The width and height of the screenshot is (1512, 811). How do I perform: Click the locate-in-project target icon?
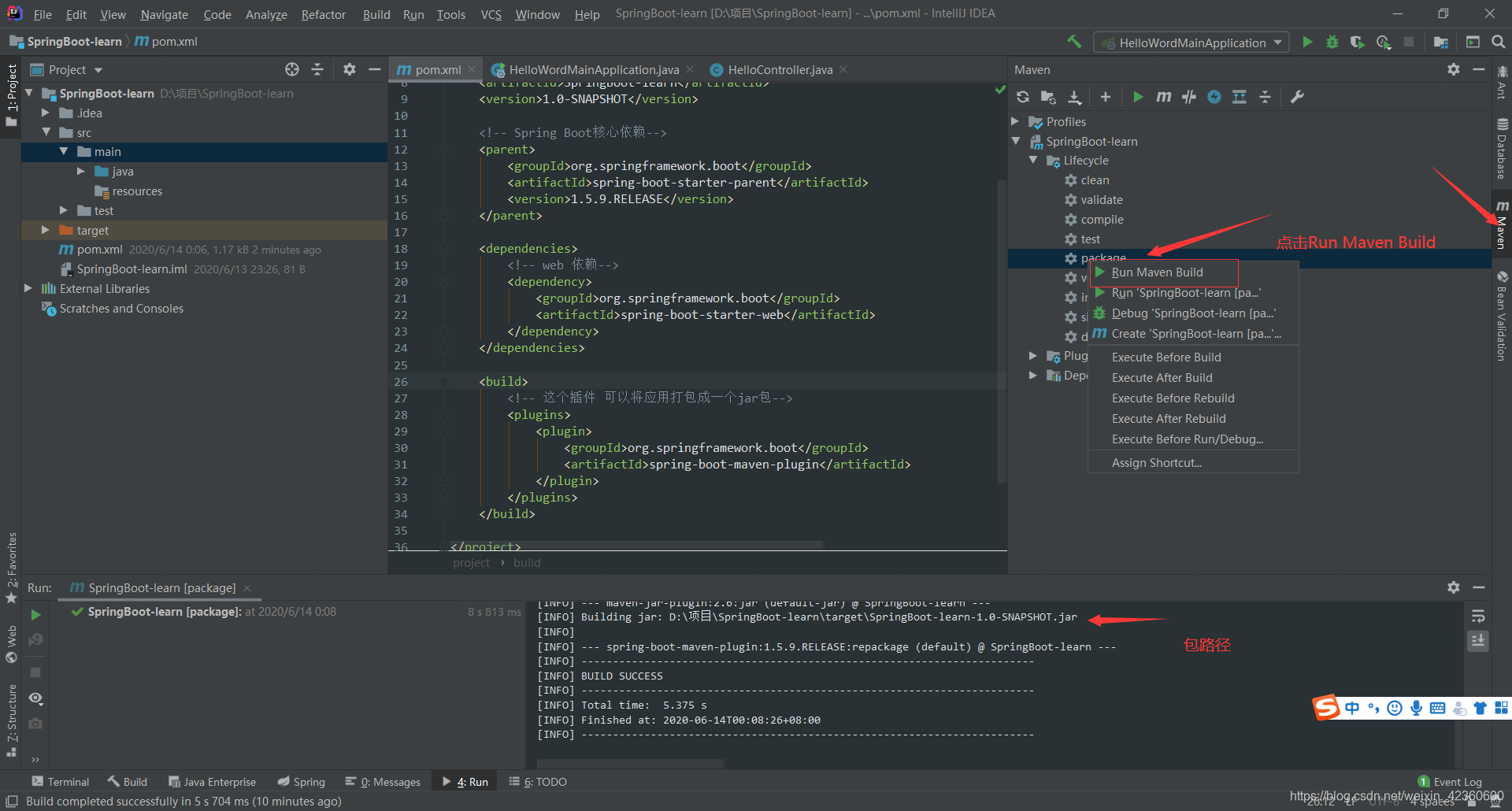coord(292,69)
